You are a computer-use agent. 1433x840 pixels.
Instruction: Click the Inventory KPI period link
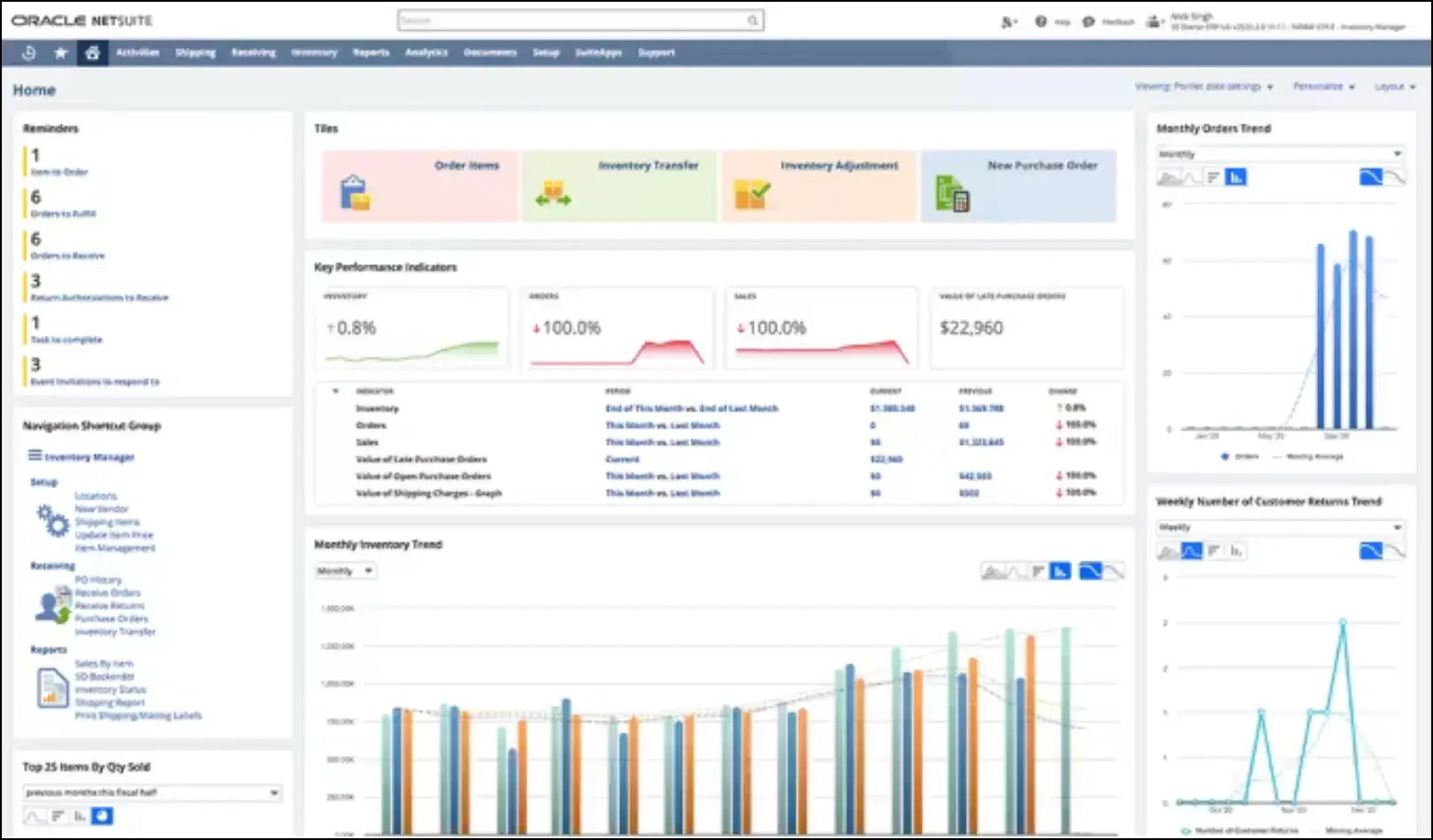(x=692, y=409)
